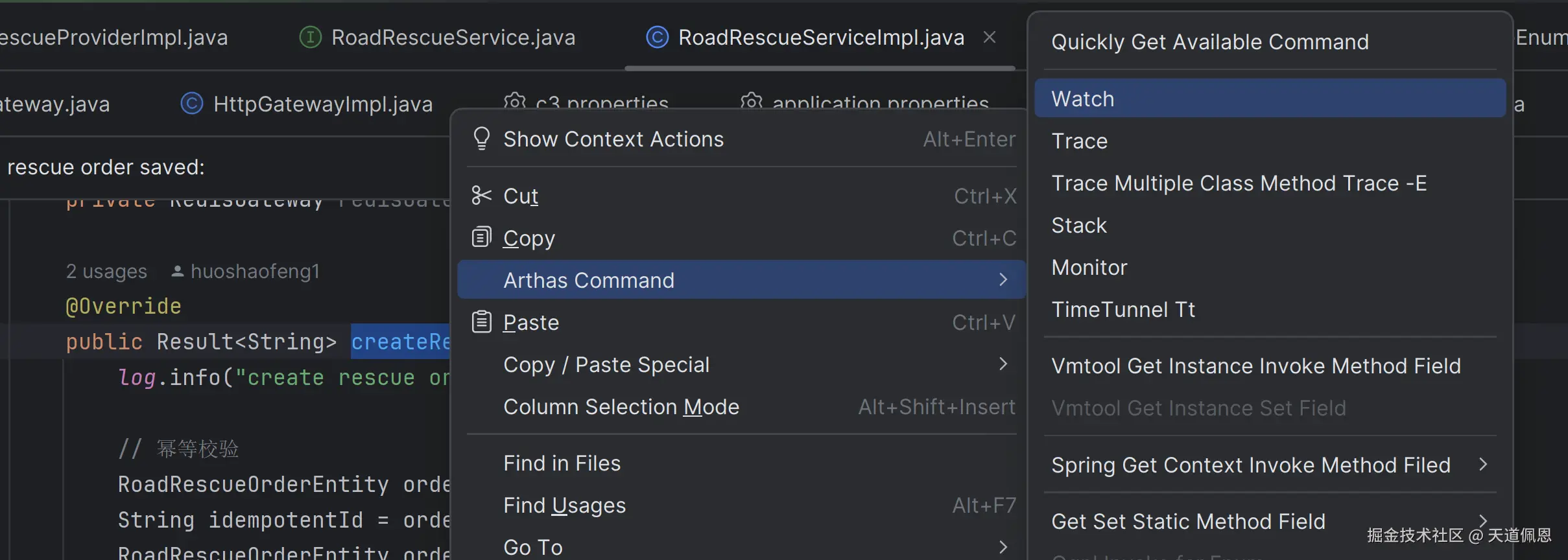Select TimeTunnel Tt command
The image size is (1568, 560).
[x=1123, y=310]
